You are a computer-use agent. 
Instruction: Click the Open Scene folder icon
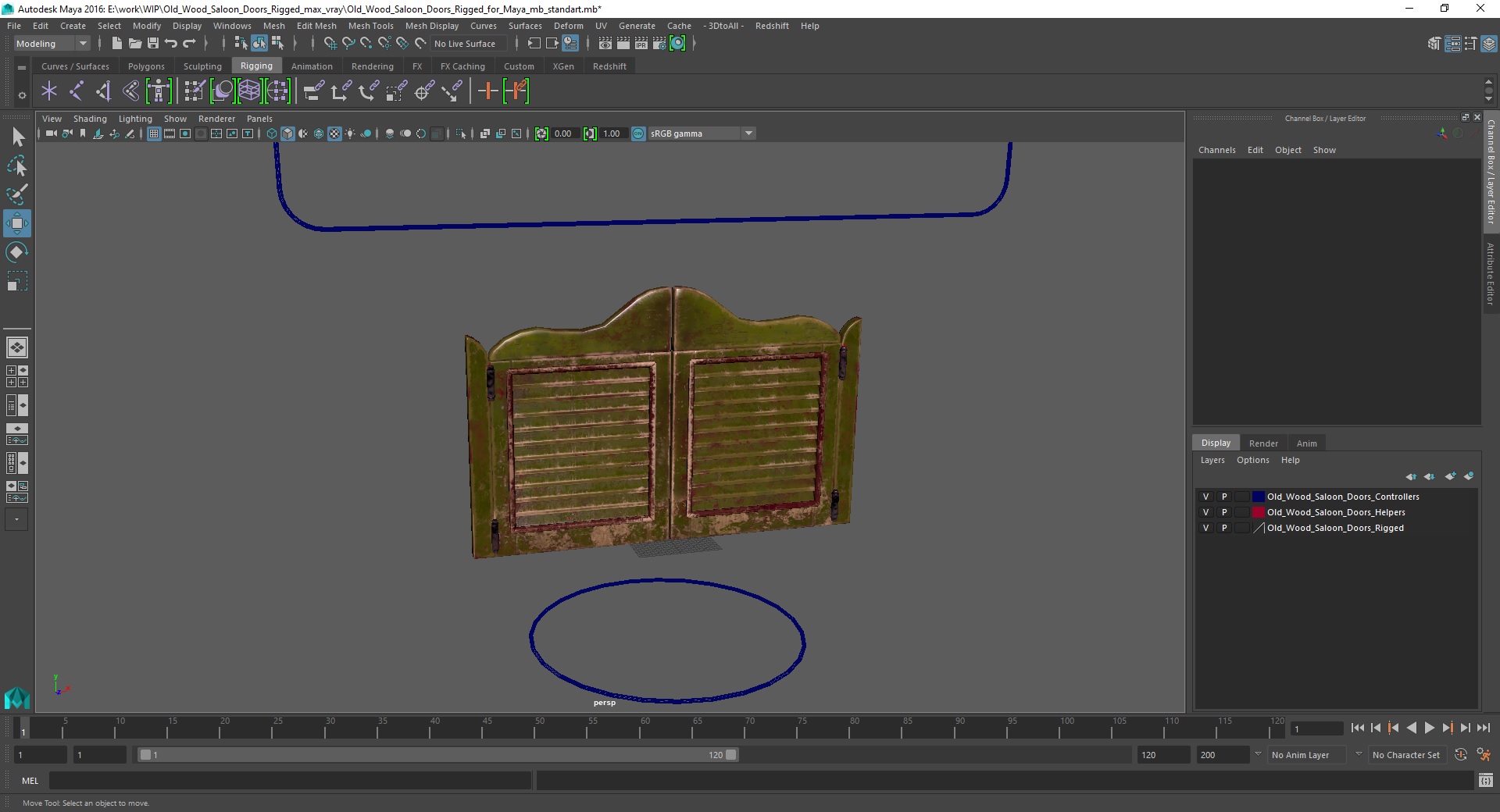tap(134, 44)
